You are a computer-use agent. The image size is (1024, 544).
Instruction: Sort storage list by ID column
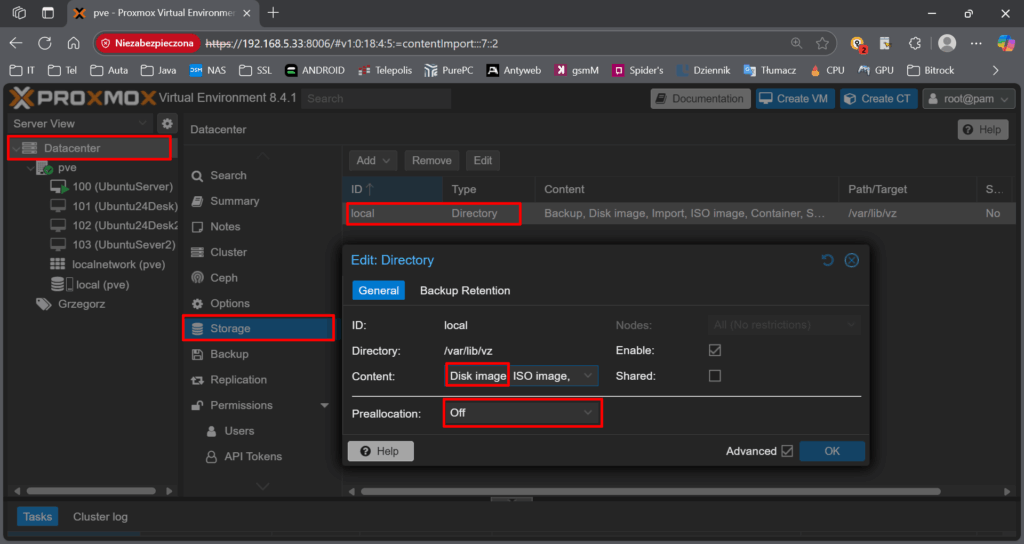tap(392, 189)
